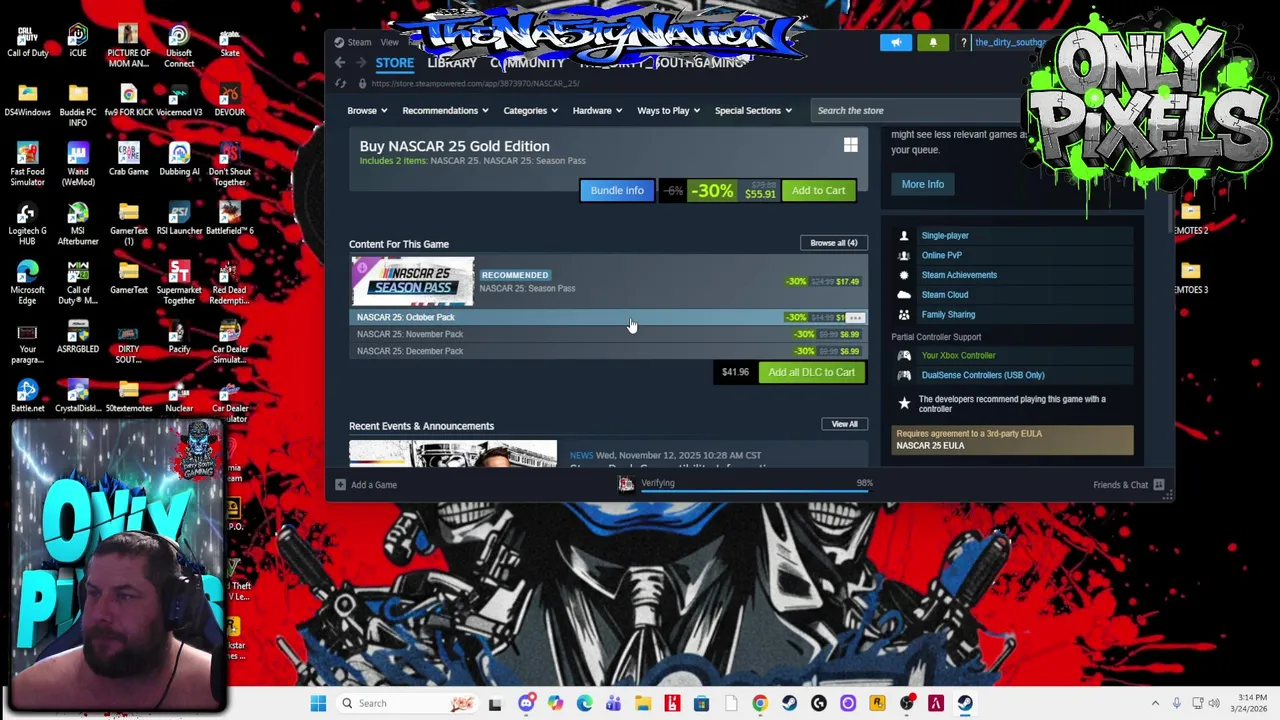Open the Friends & Chat icon
The height and width of the screenshot is (720, 1280).
[x=1158, y=485]
